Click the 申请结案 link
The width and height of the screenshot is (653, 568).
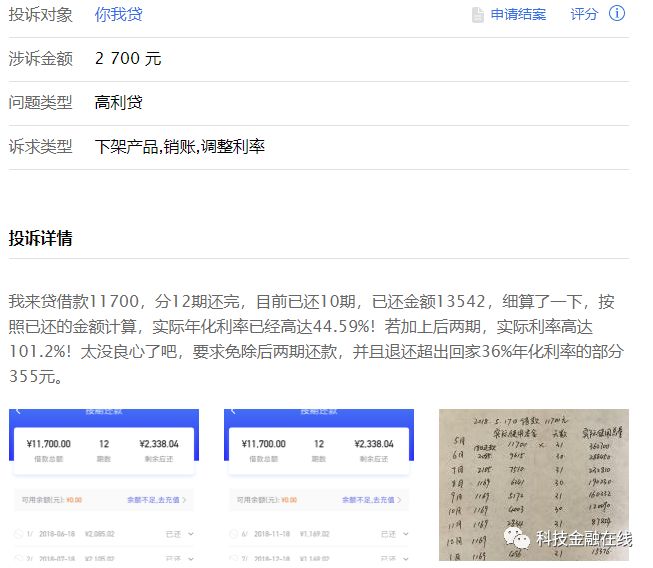tap(518, 15)
